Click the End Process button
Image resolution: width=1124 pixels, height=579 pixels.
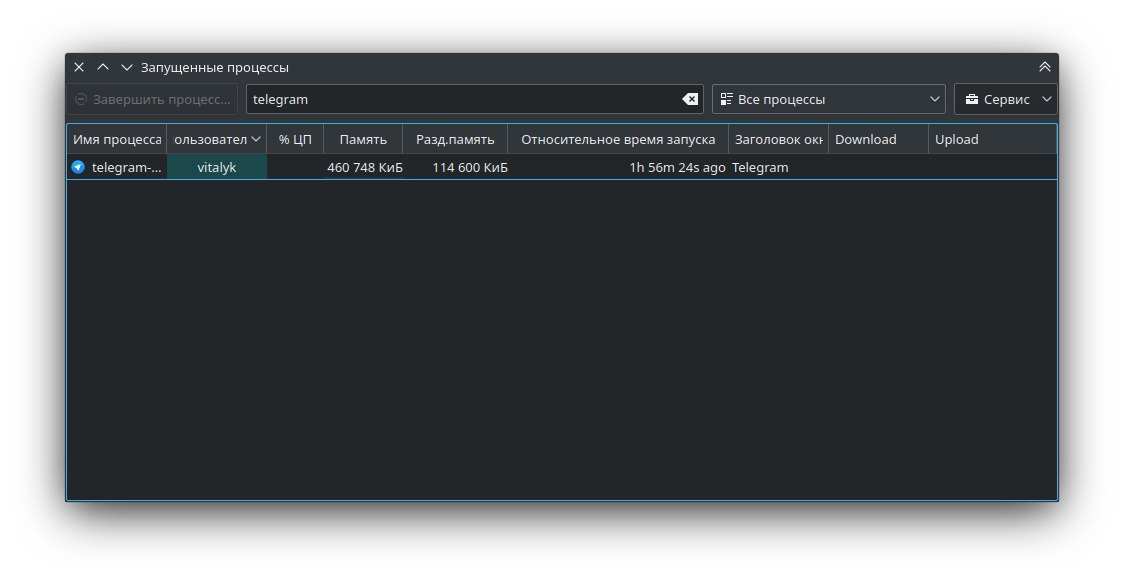coord(153,99)
